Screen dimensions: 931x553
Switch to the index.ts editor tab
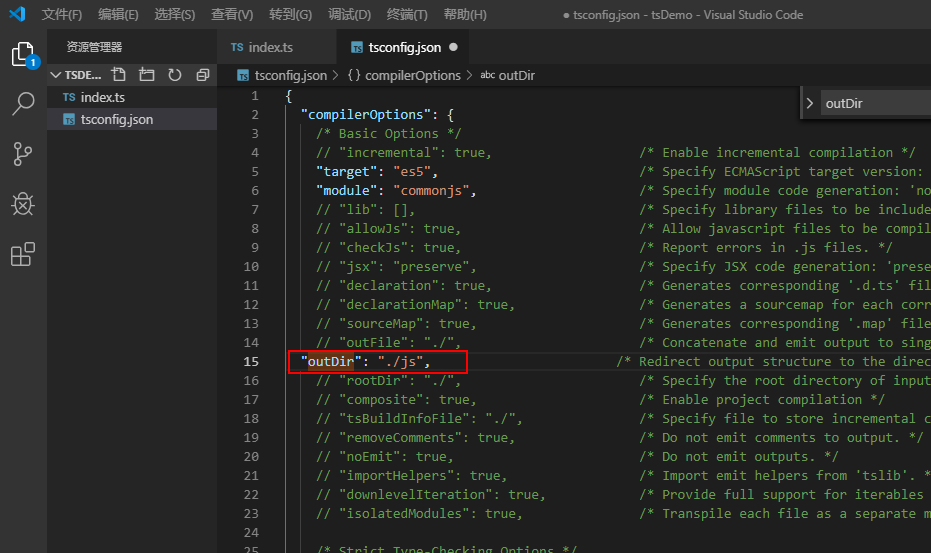276,47
